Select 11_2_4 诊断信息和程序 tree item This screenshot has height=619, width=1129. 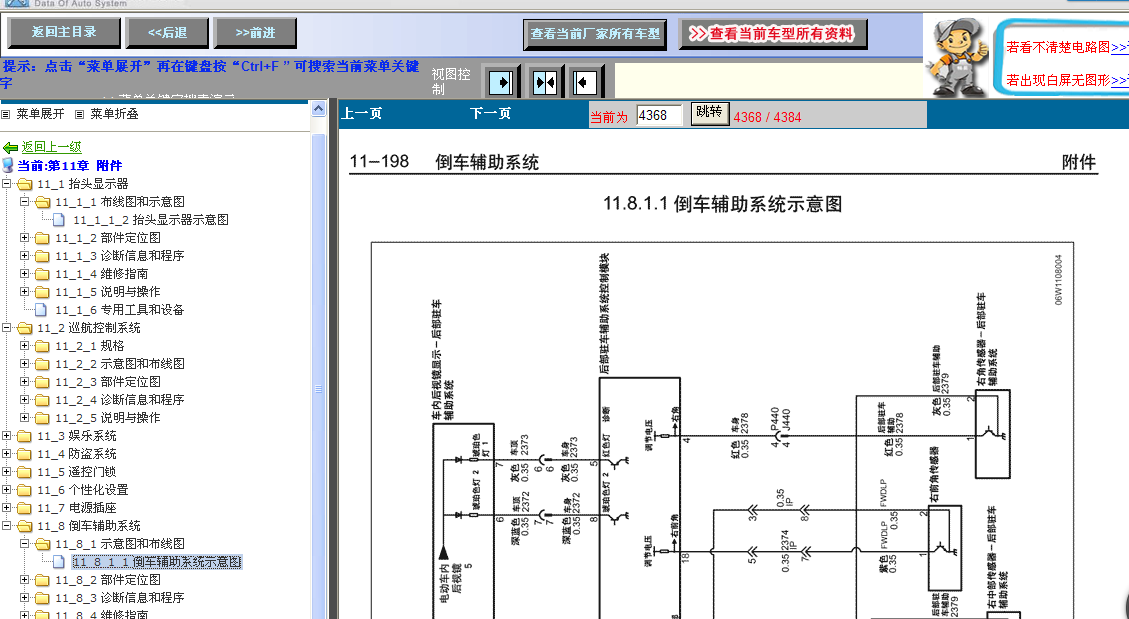(x=120, y=399)
